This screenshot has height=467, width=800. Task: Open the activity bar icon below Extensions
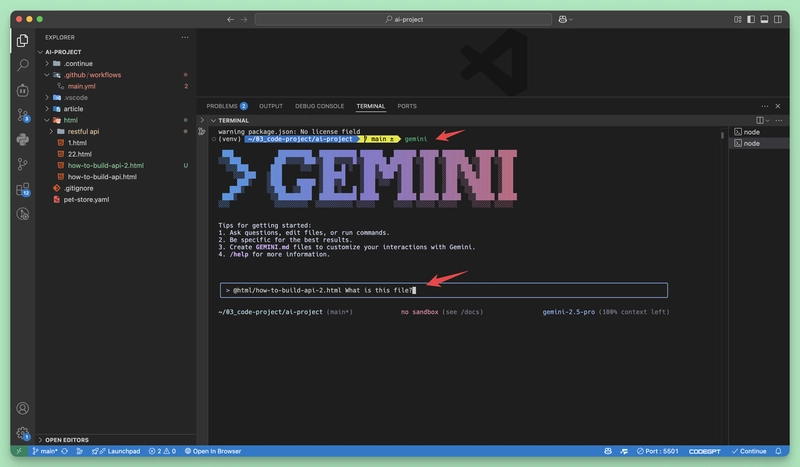pos(22,214)
